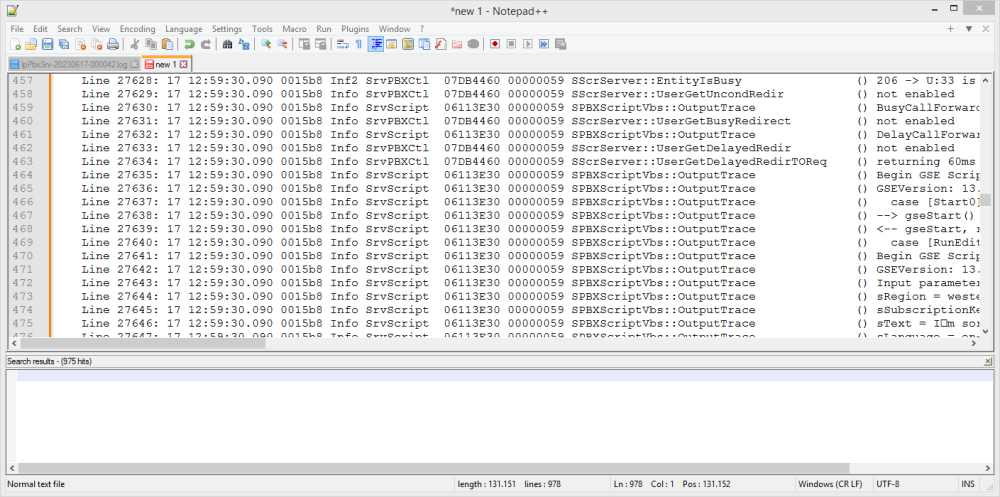The image size is (1000, 497).
Task: Open the View menu
Action: pos(101,29)
